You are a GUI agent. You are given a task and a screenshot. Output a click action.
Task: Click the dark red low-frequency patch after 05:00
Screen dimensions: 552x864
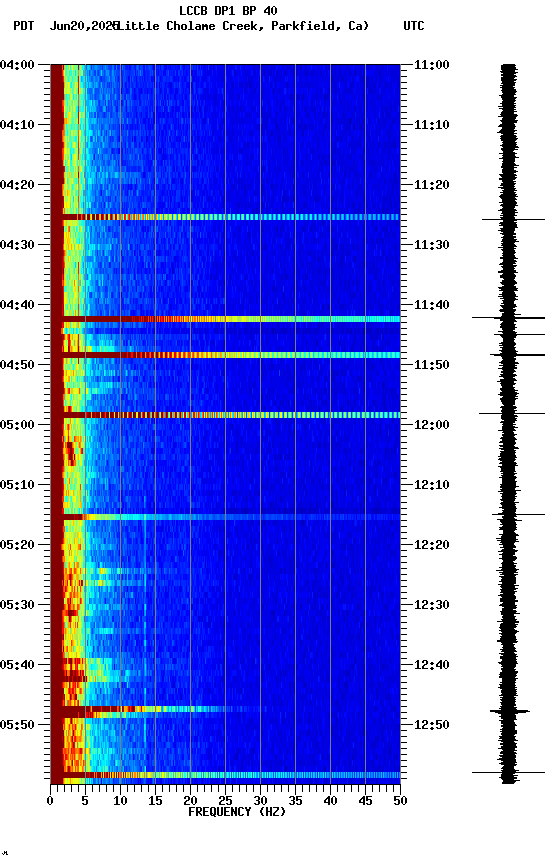[x=70, y=452]
